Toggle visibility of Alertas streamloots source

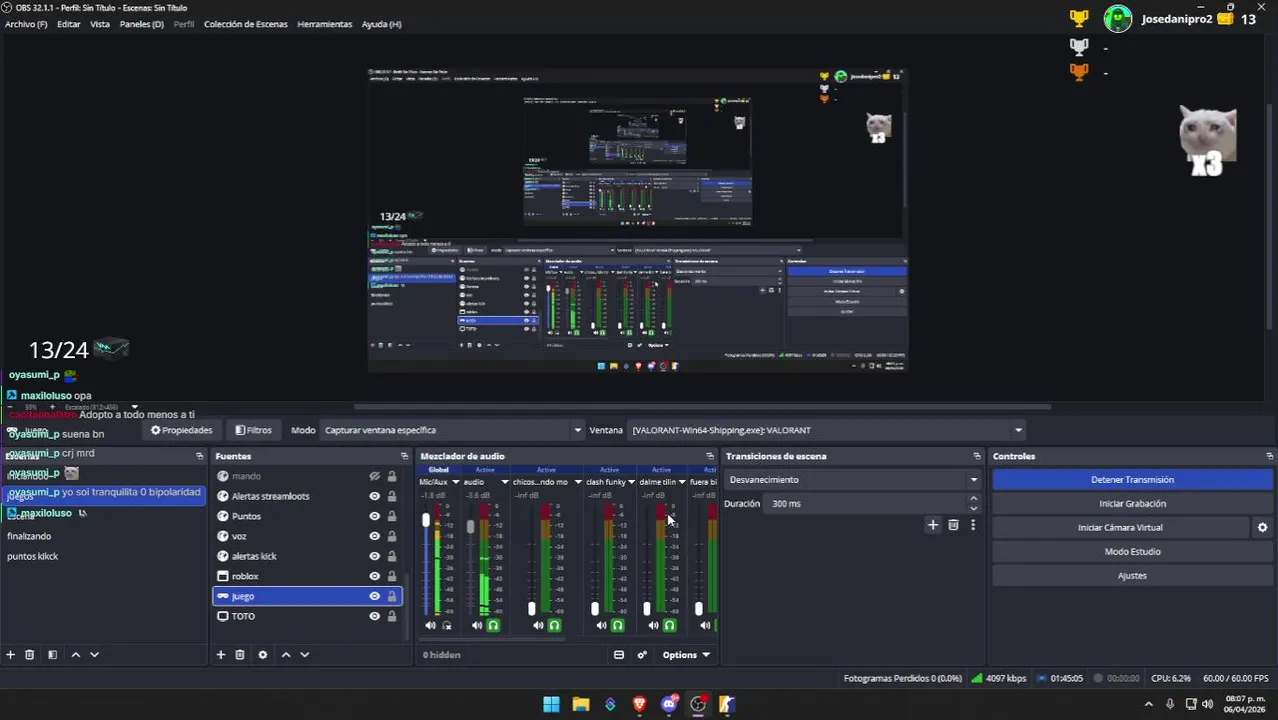[375, 496]
